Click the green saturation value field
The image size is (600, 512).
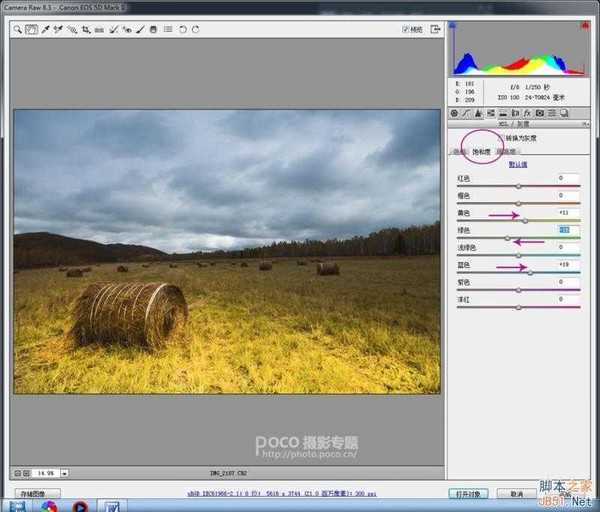(568, 229)
